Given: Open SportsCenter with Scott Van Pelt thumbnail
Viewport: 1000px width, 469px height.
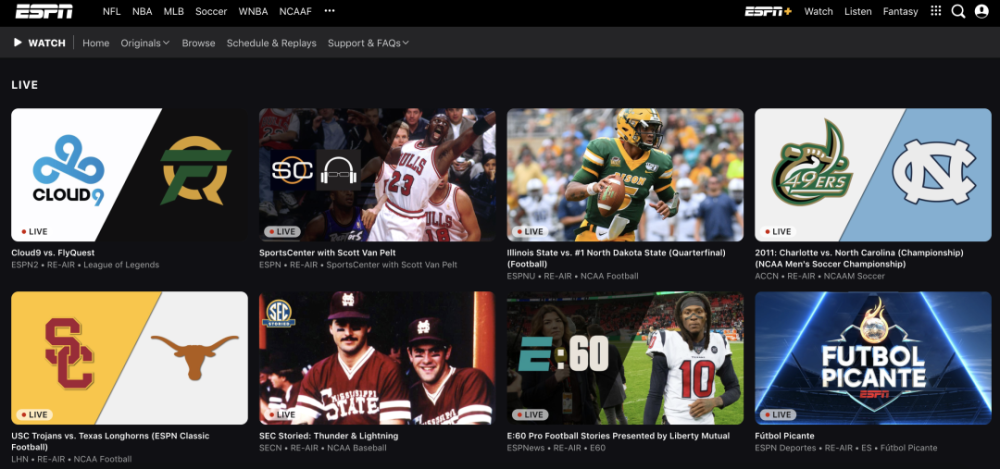Looking at the screenshot, I should tap(377, 175).
